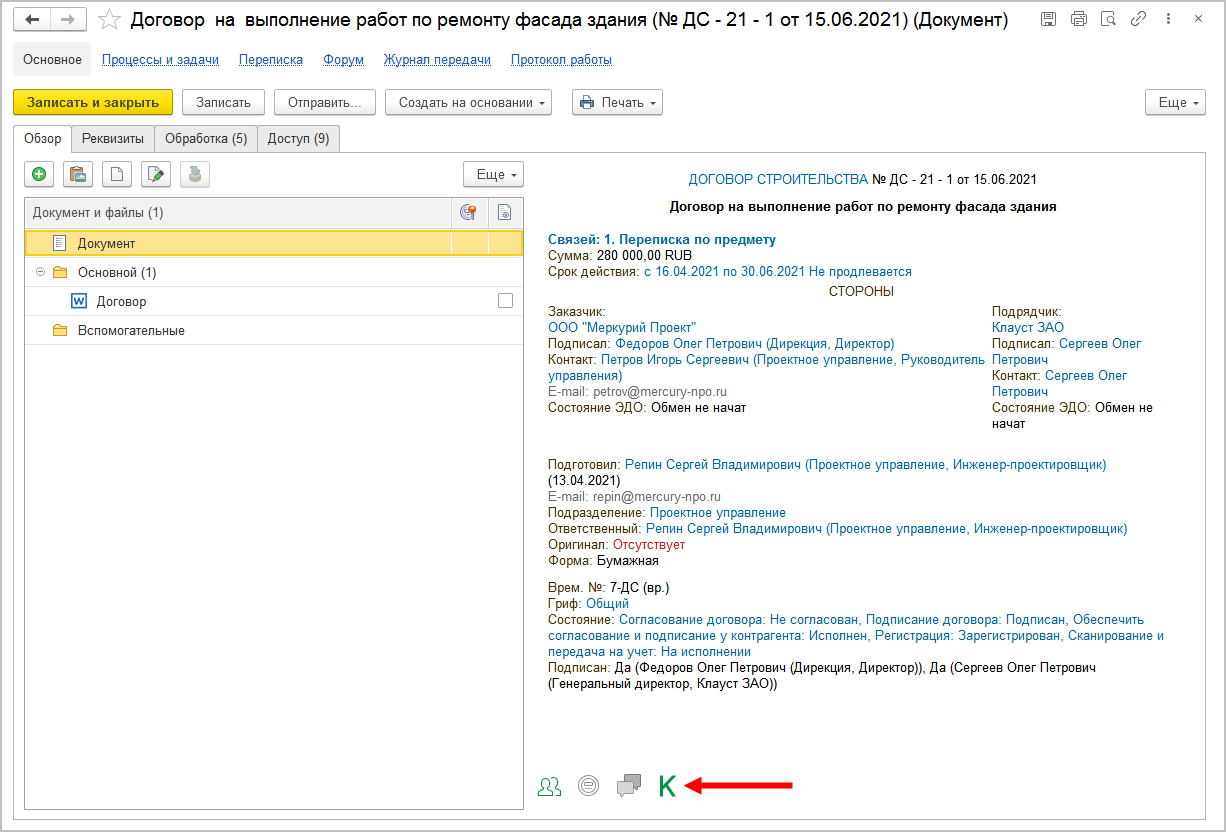This screenshot has width=1226, height=832.
Task: Click the Записать button
Action: click(223, 103)
